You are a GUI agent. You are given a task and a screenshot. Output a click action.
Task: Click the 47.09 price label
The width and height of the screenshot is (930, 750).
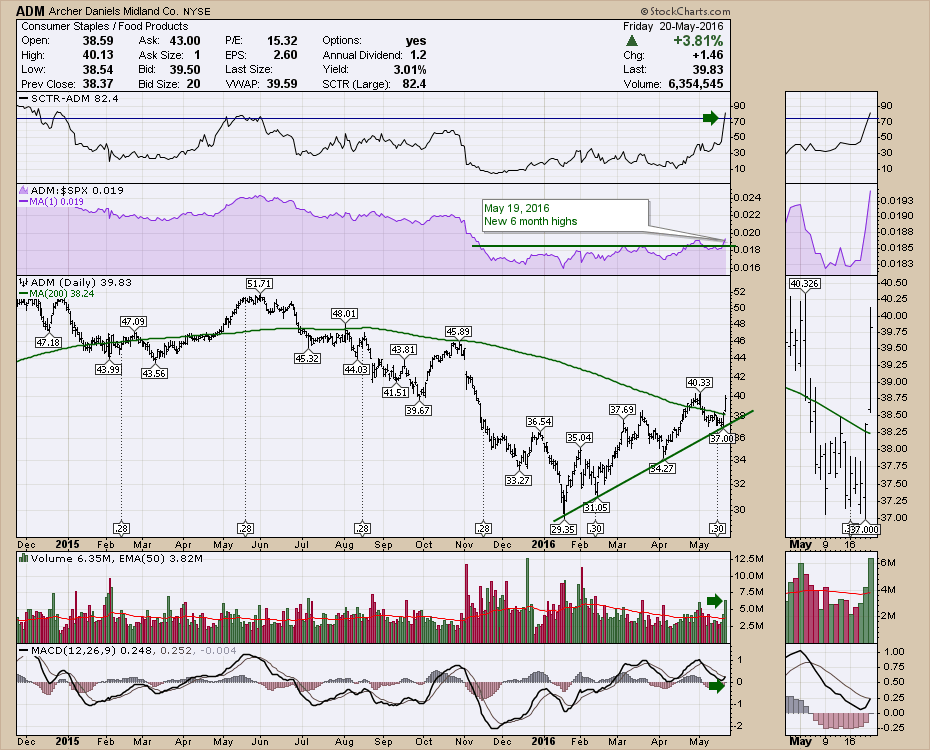(x=133, y=321)
